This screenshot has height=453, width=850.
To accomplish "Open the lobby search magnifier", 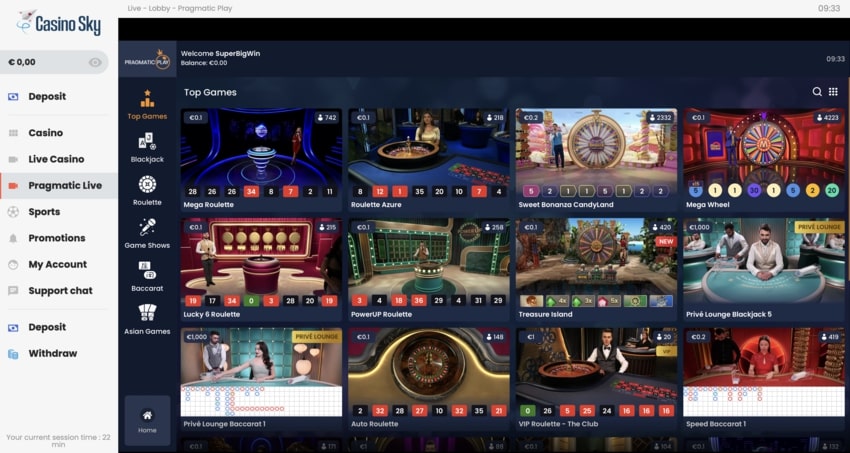I will 817,92.
